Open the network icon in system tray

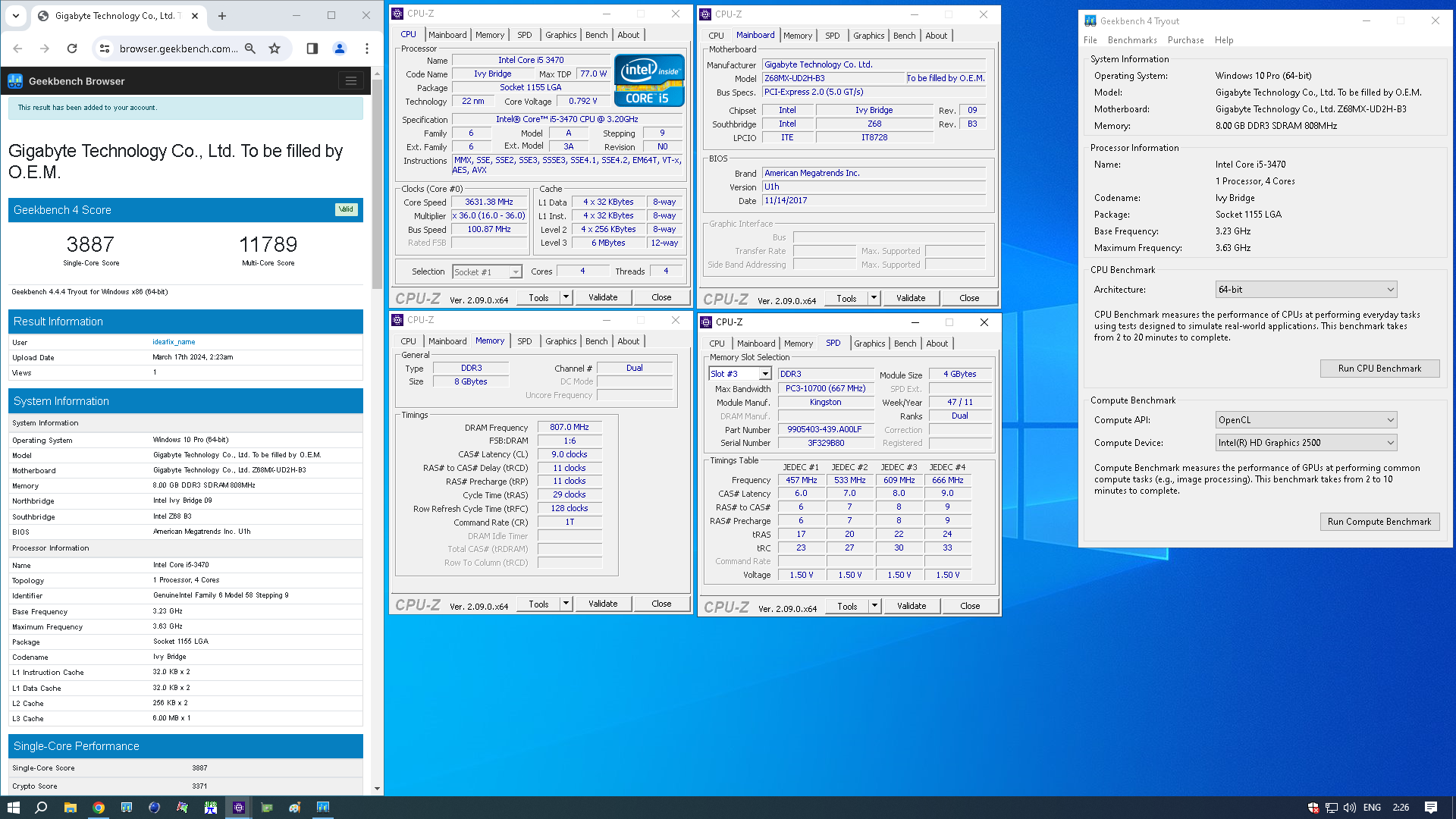[x=1332, y=808]
